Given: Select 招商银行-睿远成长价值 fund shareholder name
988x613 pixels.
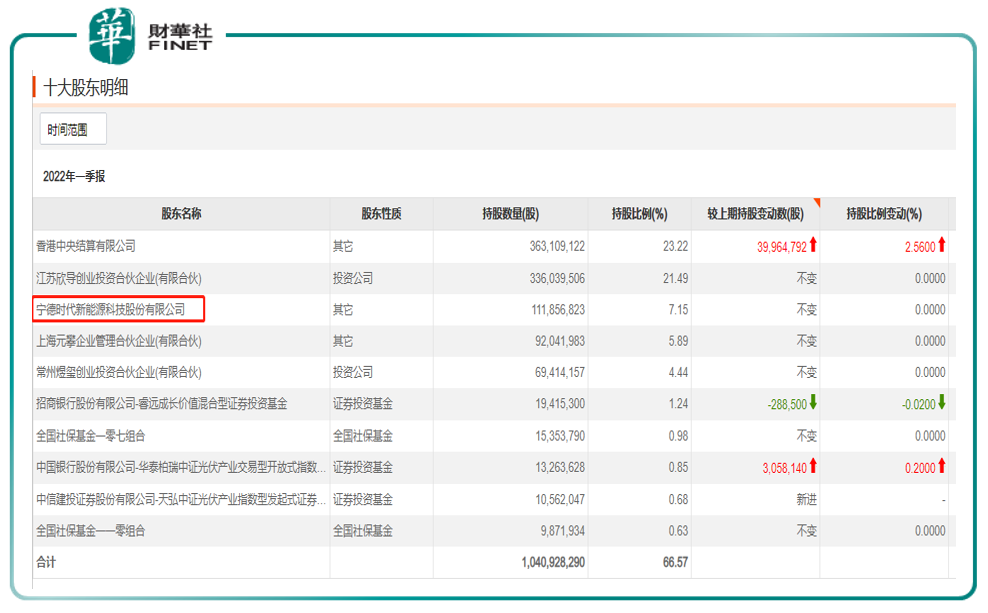Looking at the screenshot, I should click(x=161, y=404).
